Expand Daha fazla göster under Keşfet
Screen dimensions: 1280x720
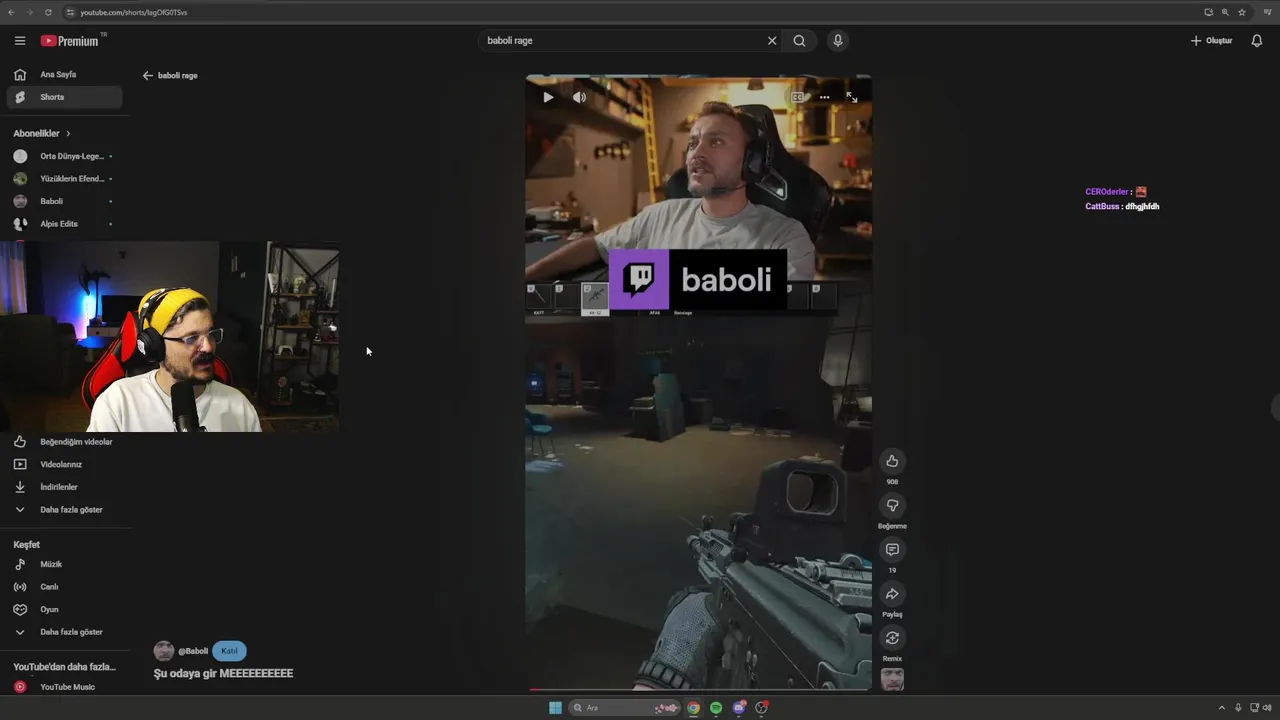tap(64, 632)
